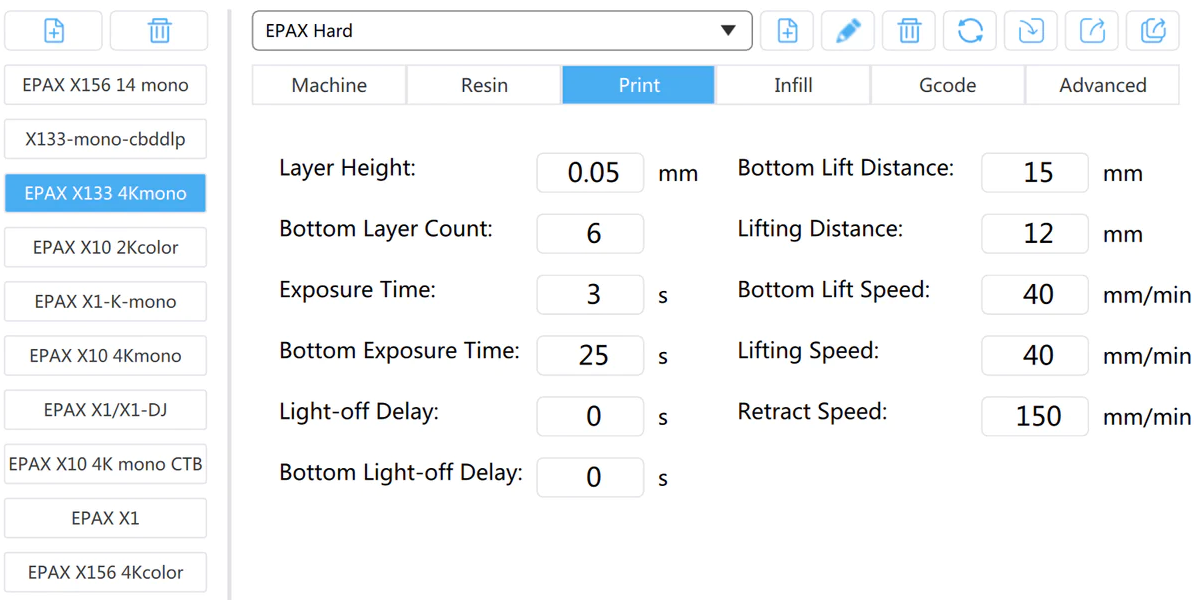Click the Layer Height input field
The height and width of the screenshot is (600, 1196).
coord(590,173)
